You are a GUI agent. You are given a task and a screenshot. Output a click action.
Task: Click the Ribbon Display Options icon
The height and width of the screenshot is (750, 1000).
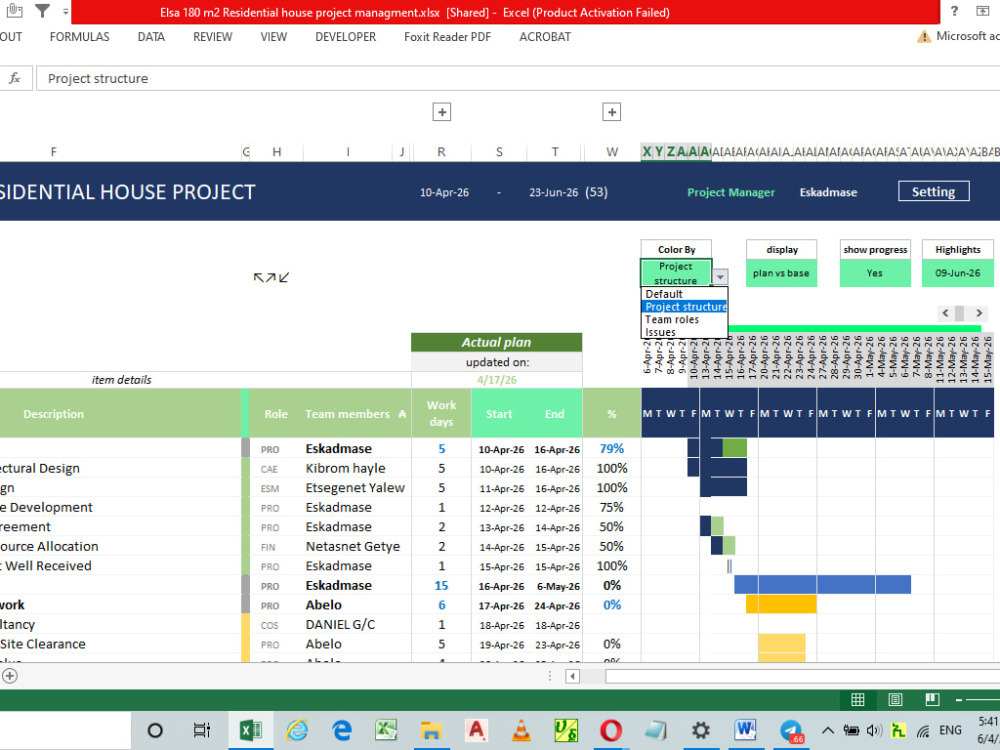pyautogui.click(x=983, y=11)
